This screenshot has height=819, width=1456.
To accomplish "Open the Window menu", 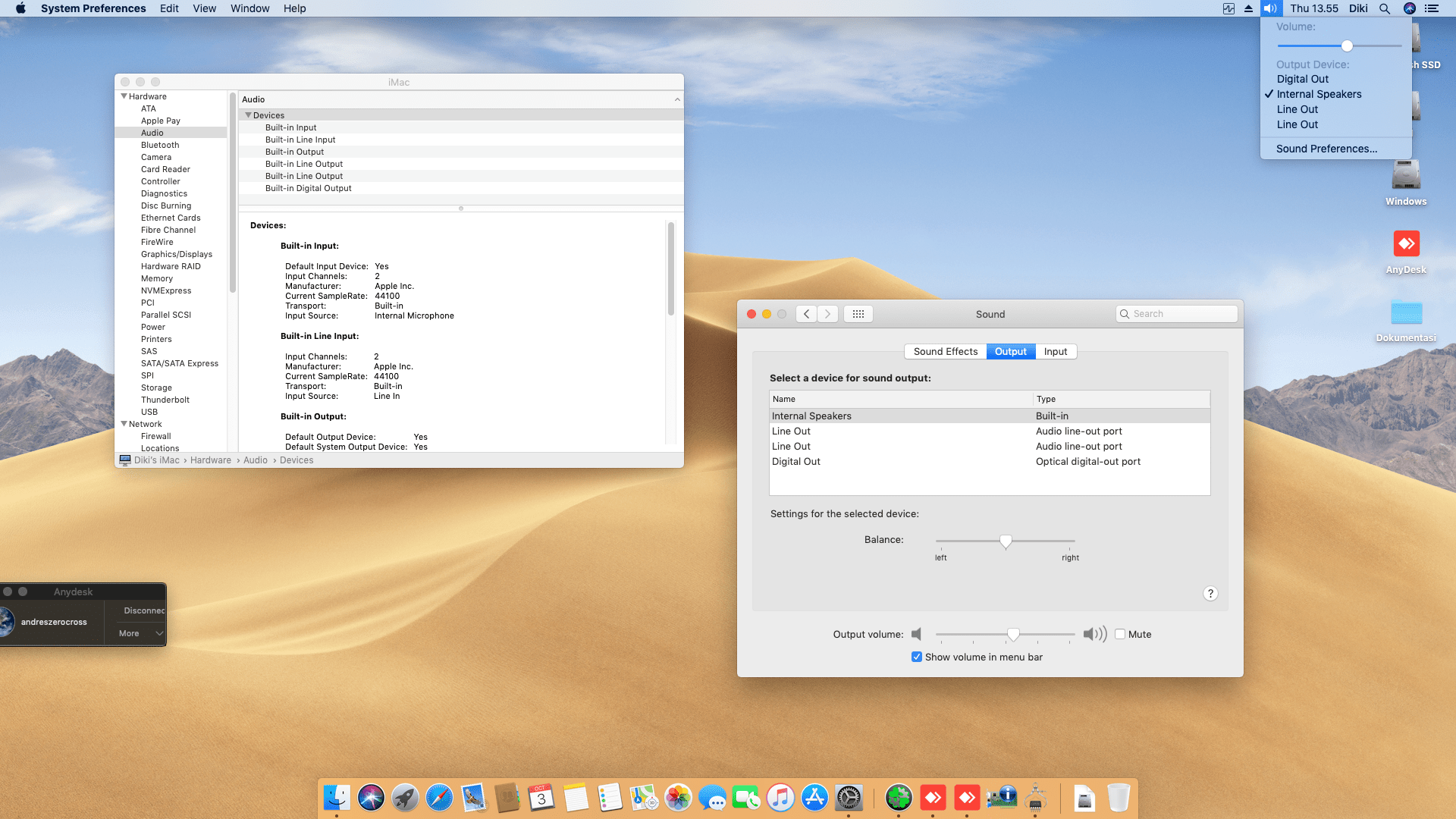I will point(249,8).
